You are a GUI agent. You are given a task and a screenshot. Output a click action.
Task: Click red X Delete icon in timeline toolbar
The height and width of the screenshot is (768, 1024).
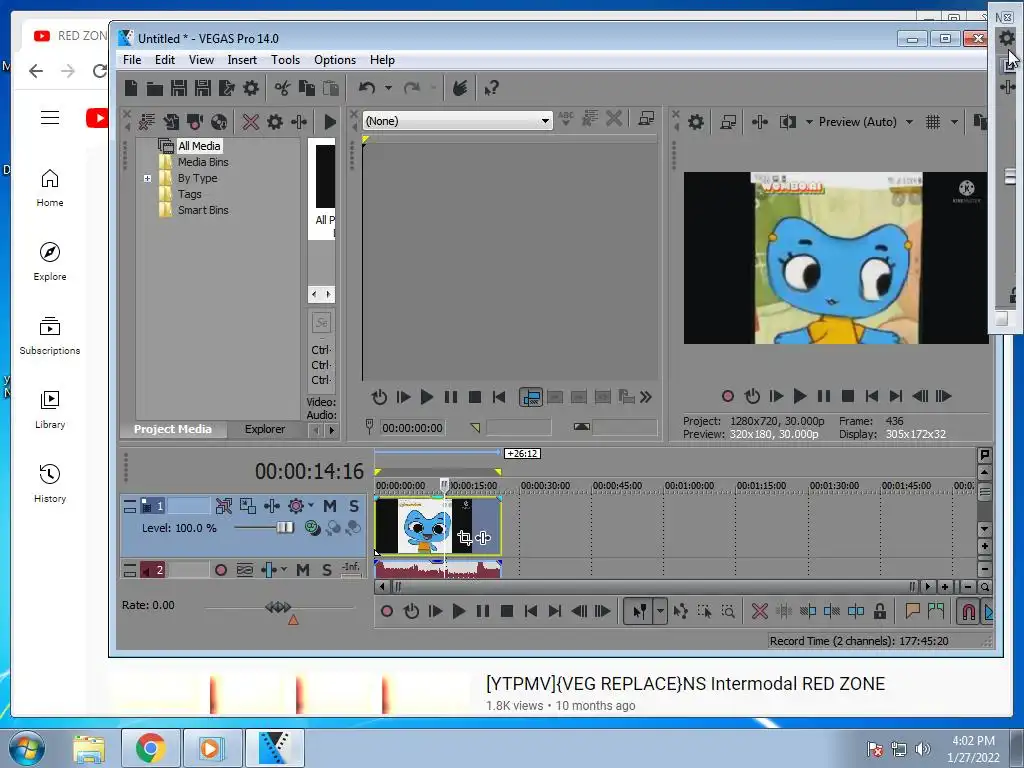point(760,611)
